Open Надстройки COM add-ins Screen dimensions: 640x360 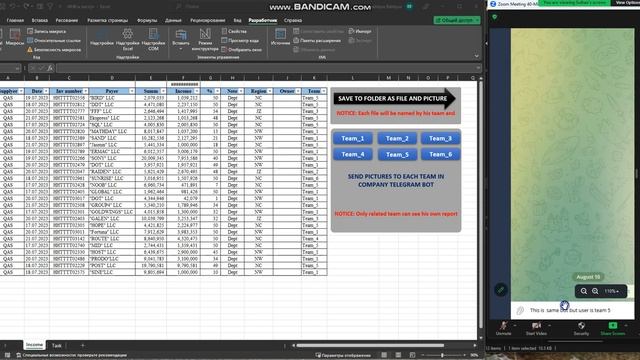click(153, 40)
